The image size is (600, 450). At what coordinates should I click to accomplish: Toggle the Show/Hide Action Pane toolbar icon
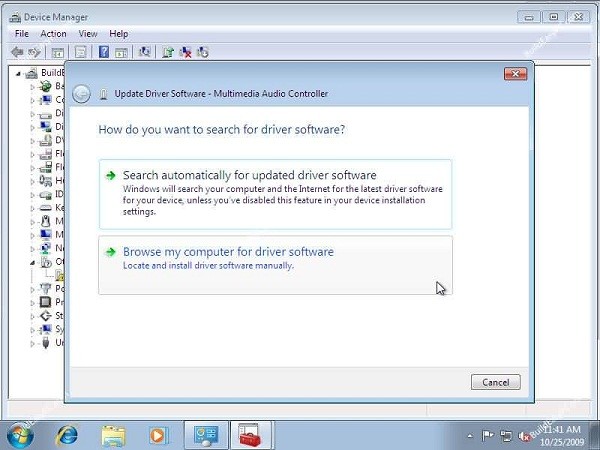click(x=121, y=52)
